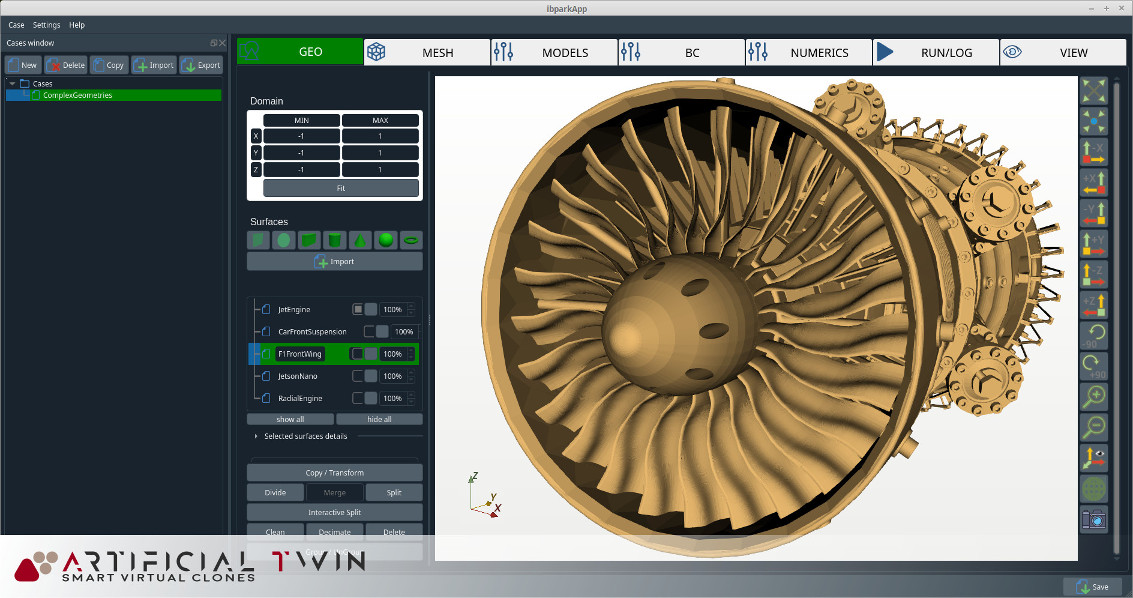This screenshot has width=1133, height=598.
Task: Open the Copy / Transform tool
Action: (x=335, y=472)
